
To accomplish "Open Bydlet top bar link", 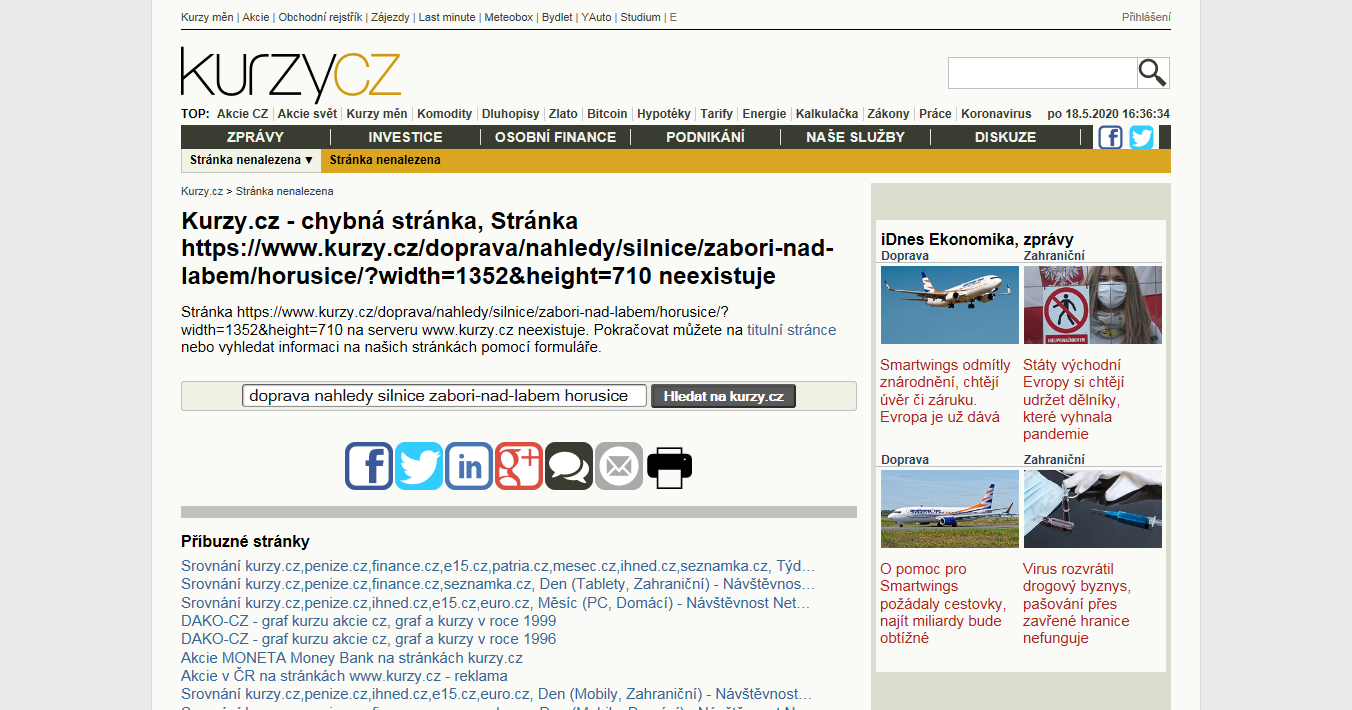I will tap(557, 17).
